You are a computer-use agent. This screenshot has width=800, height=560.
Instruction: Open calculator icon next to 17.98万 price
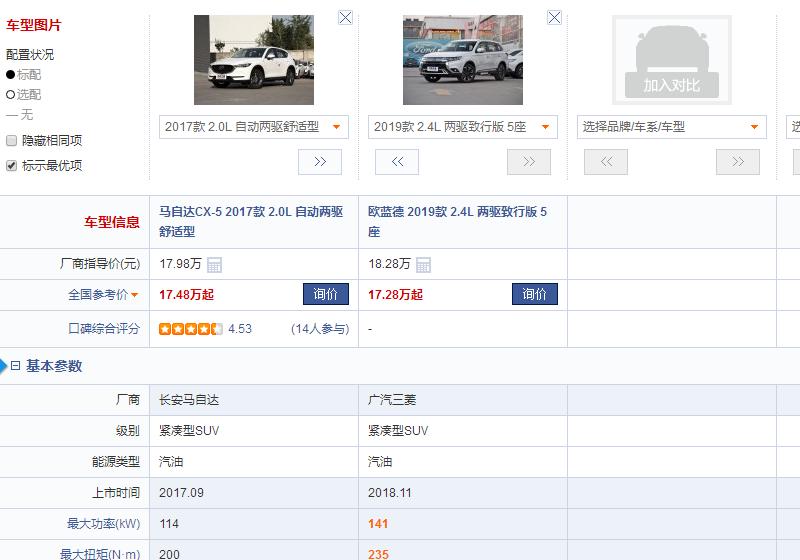(x=214, y=265)
